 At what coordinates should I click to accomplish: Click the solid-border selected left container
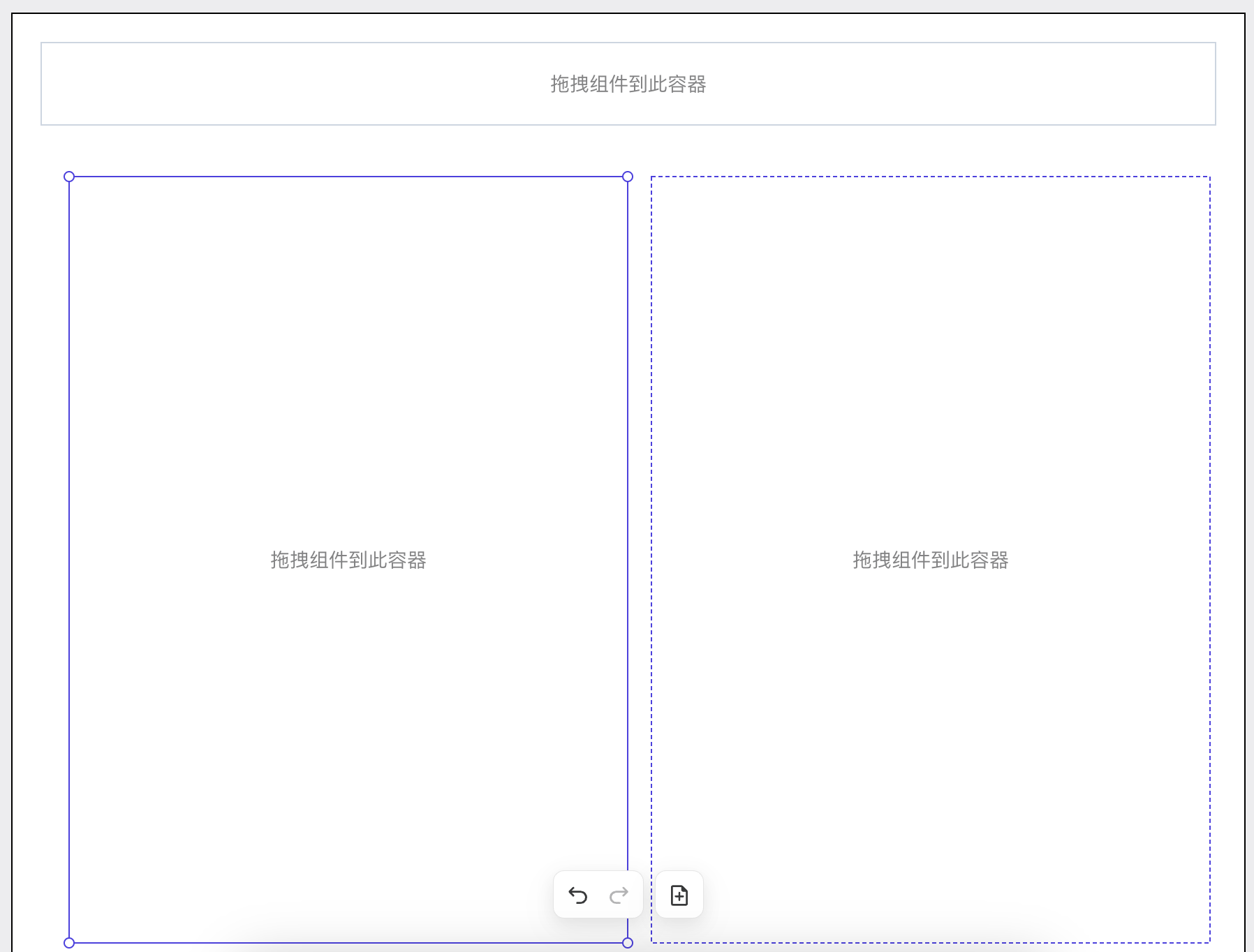348,559
